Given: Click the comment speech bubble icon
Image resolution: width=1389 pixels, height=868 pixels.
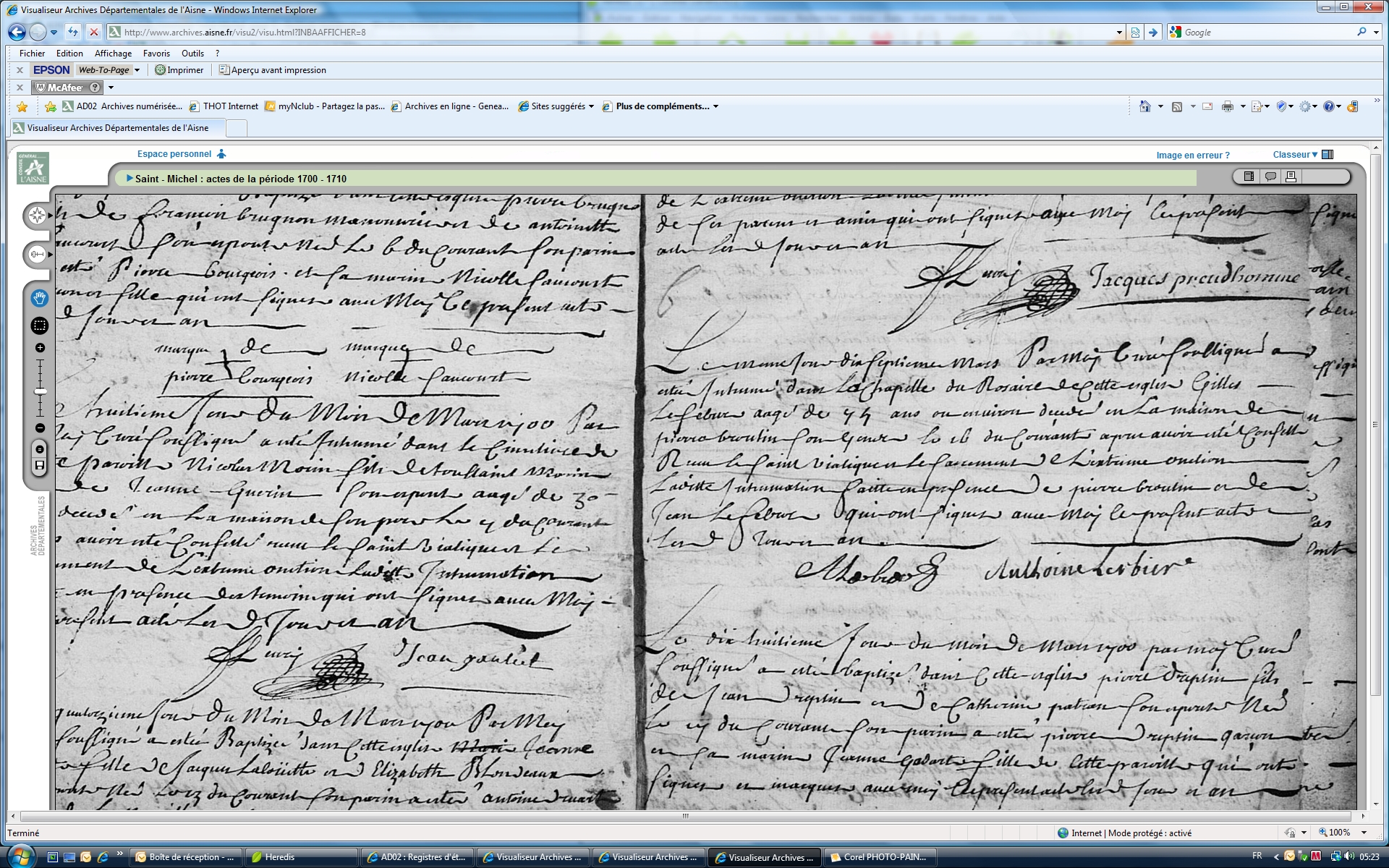Looking at the screenshot, I should click(x=1270, y=176).
